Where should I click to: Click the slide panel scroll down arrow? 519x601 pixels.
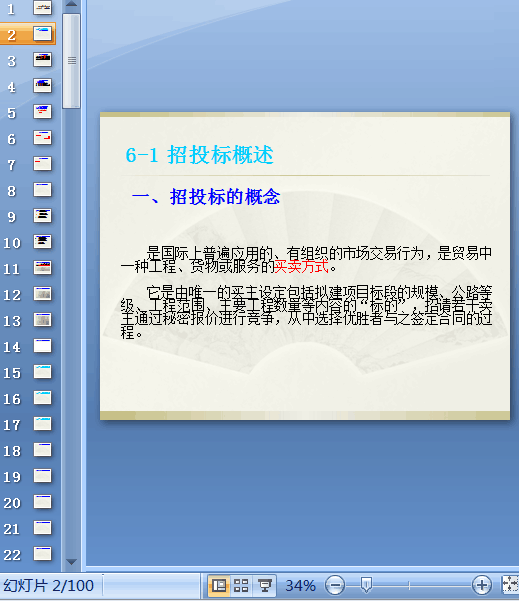[x=71, y=562]
